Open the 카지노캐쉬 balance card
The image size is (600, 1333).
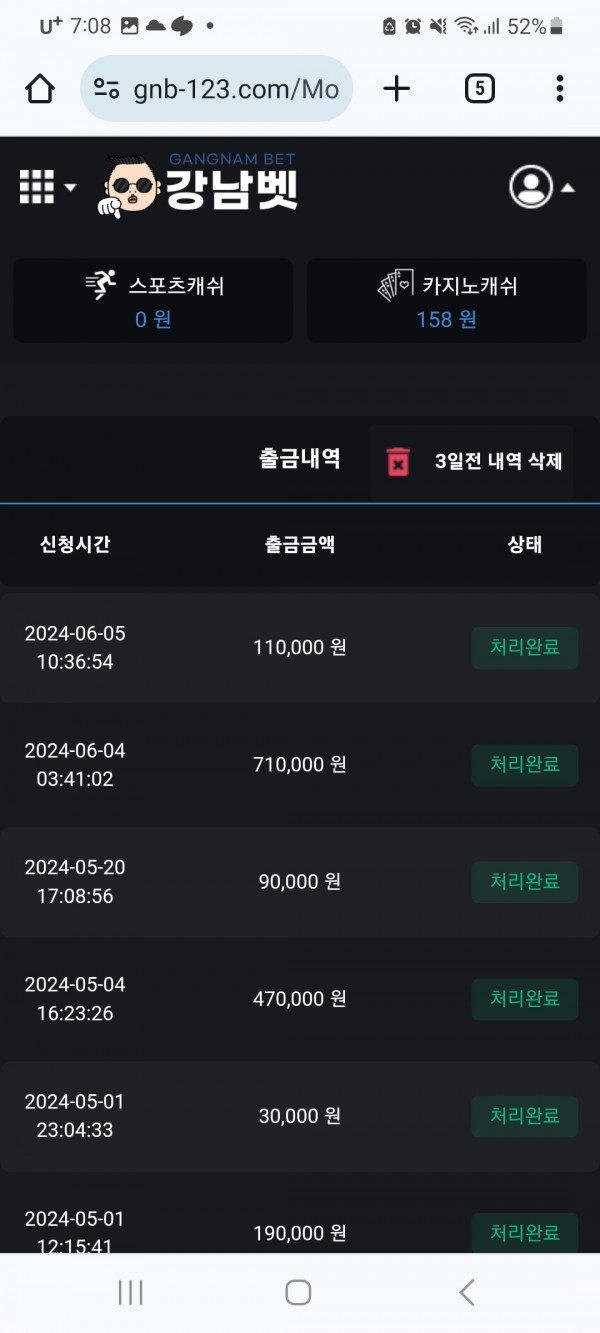[446, 301]
